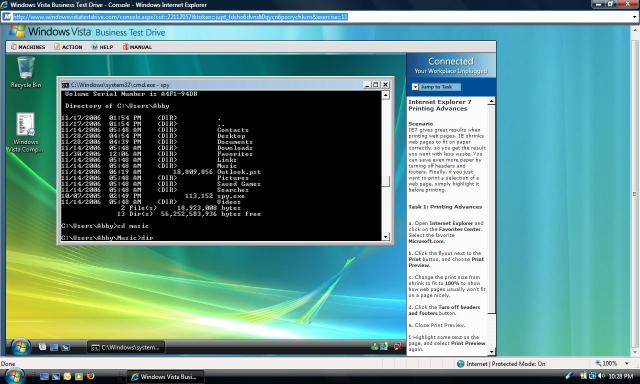Screen dimensions: 640x384
Task: Minimize the cmd.exe window
Action: click(x=367, y=85)
